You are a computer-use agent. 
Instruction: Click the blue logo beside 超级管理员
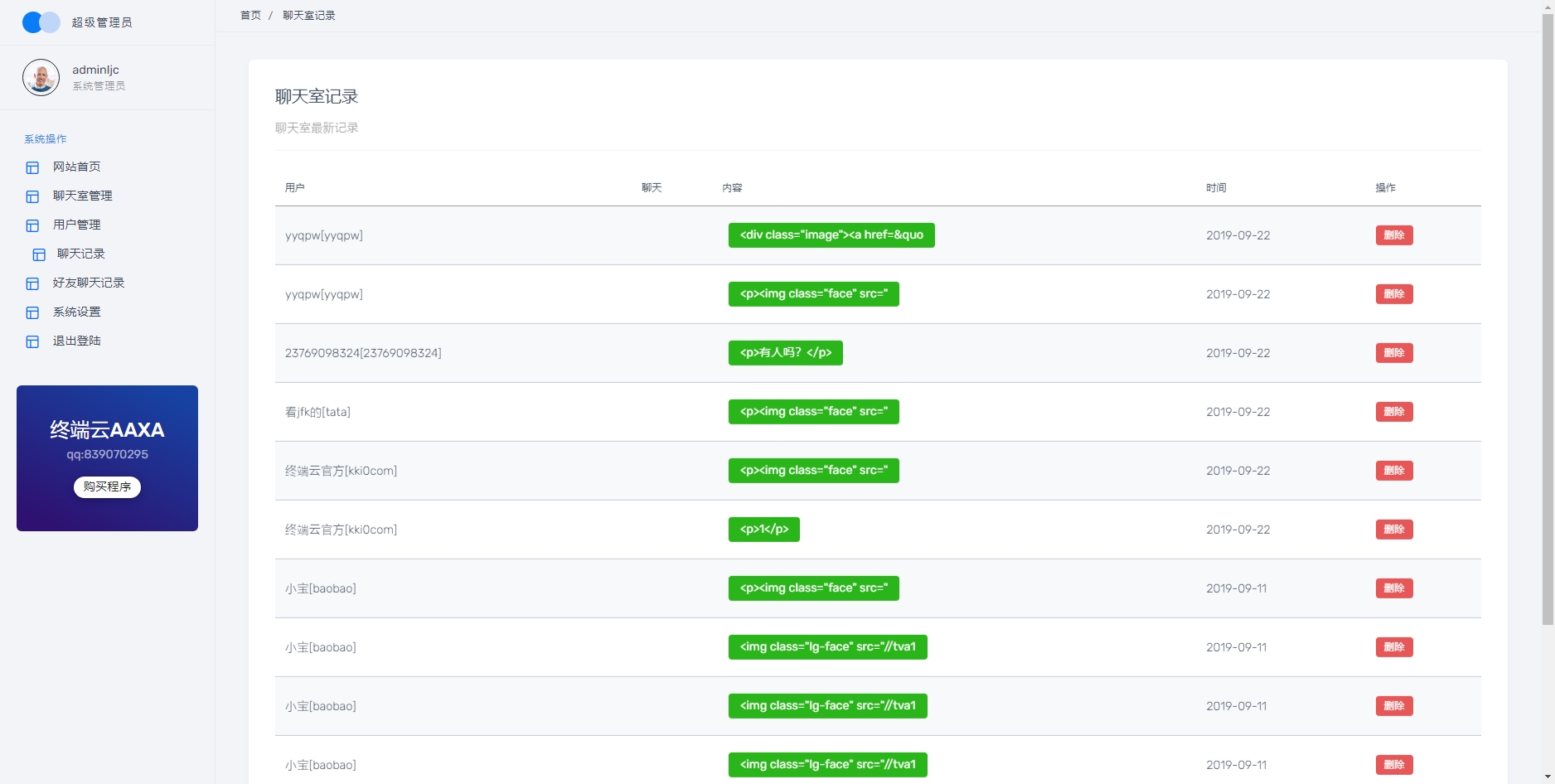pos(41,22)
